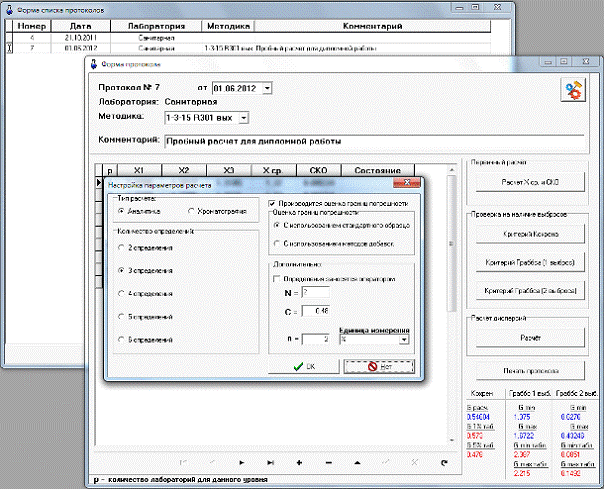Expand the Методика combo box
Image resolution: width=604 pixels, height=489 pixels.
(242, 118)
